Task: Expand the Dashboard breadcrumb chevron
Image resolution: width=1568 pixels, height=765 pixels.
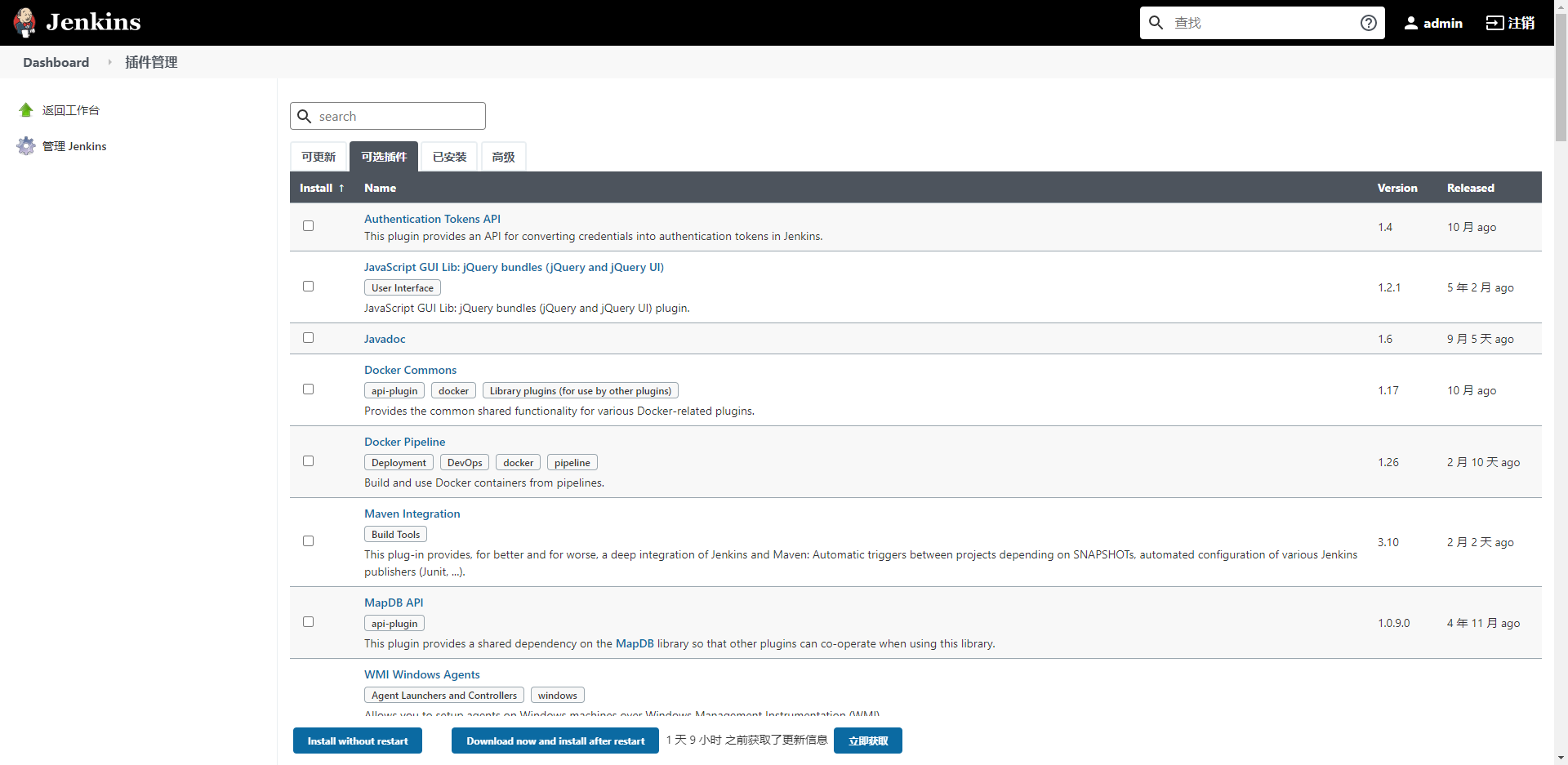Action: [x=109, y=62]
